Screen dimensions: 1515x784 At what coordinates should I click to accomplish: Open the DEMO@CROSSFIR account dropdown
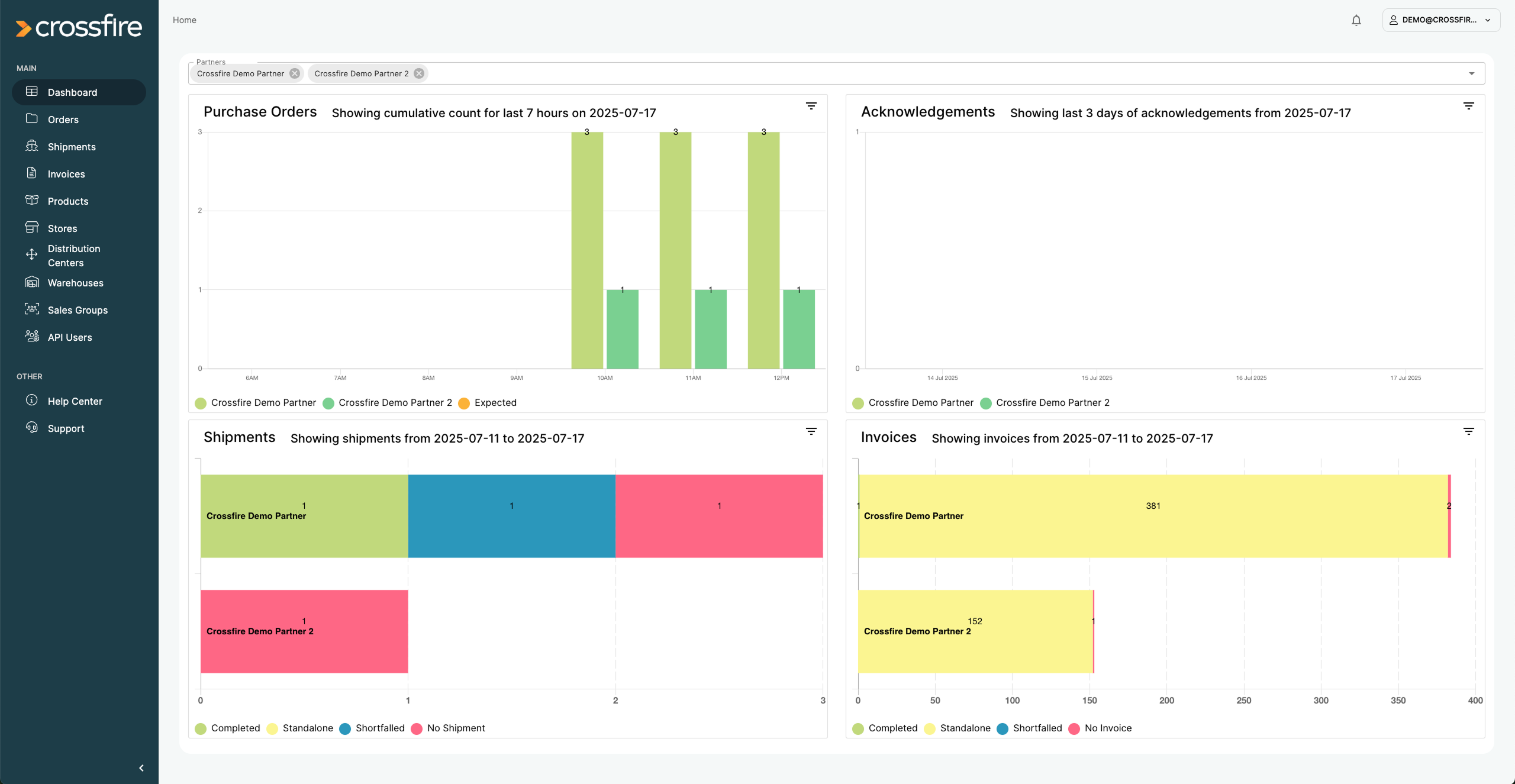click(1440, 20)
